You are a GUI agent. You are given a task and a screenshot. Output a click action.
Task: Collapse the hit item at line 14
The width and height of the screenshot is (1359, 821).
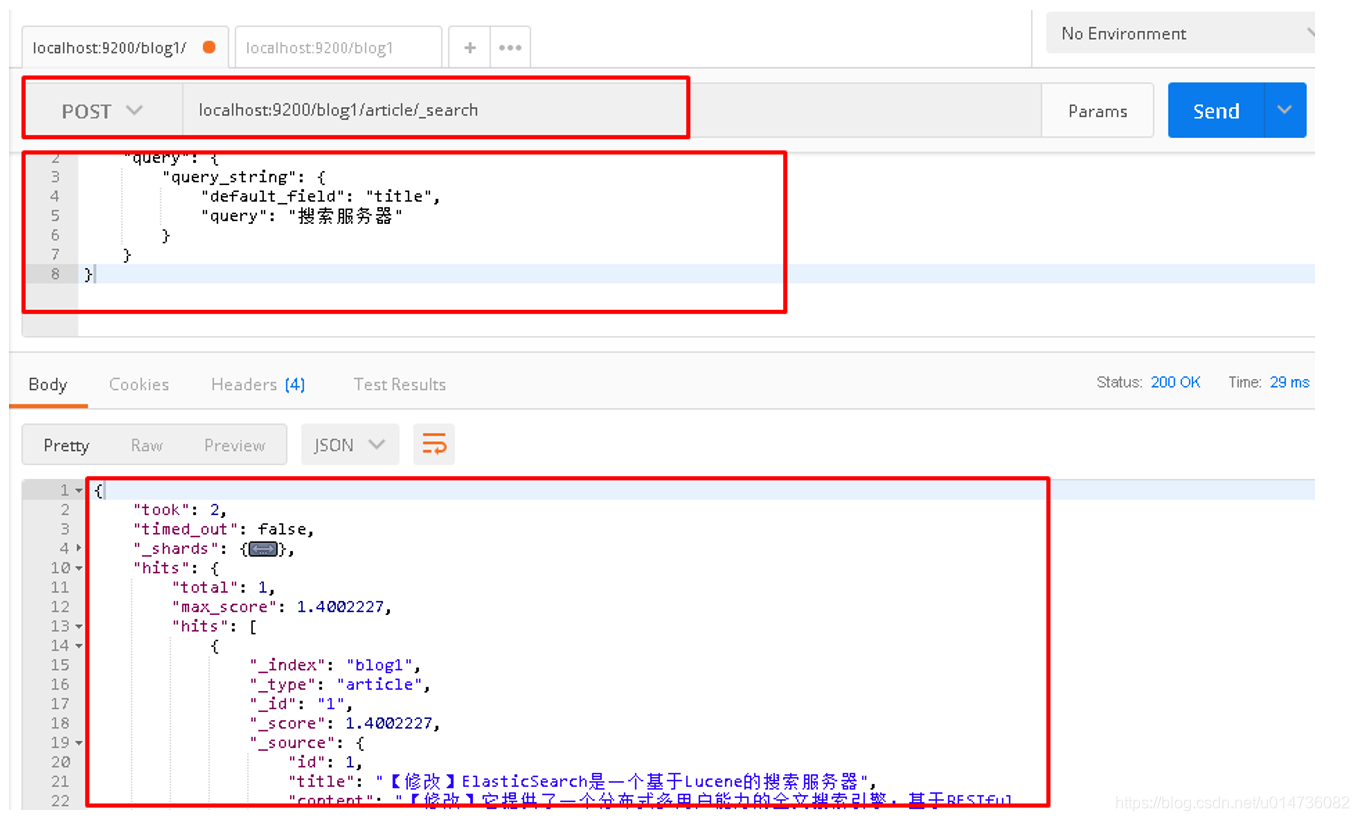(x=79, y=646)
